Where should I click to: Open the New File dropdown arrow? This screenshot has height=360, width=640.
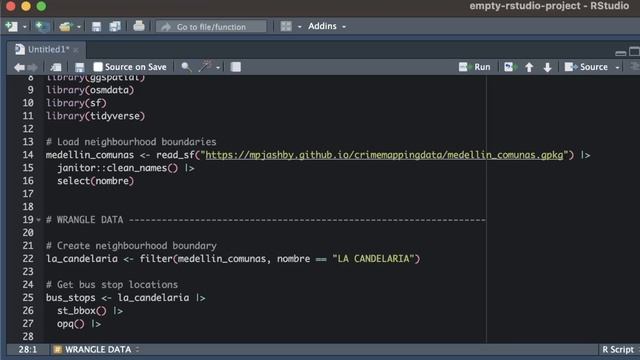[x=25, y=27]
